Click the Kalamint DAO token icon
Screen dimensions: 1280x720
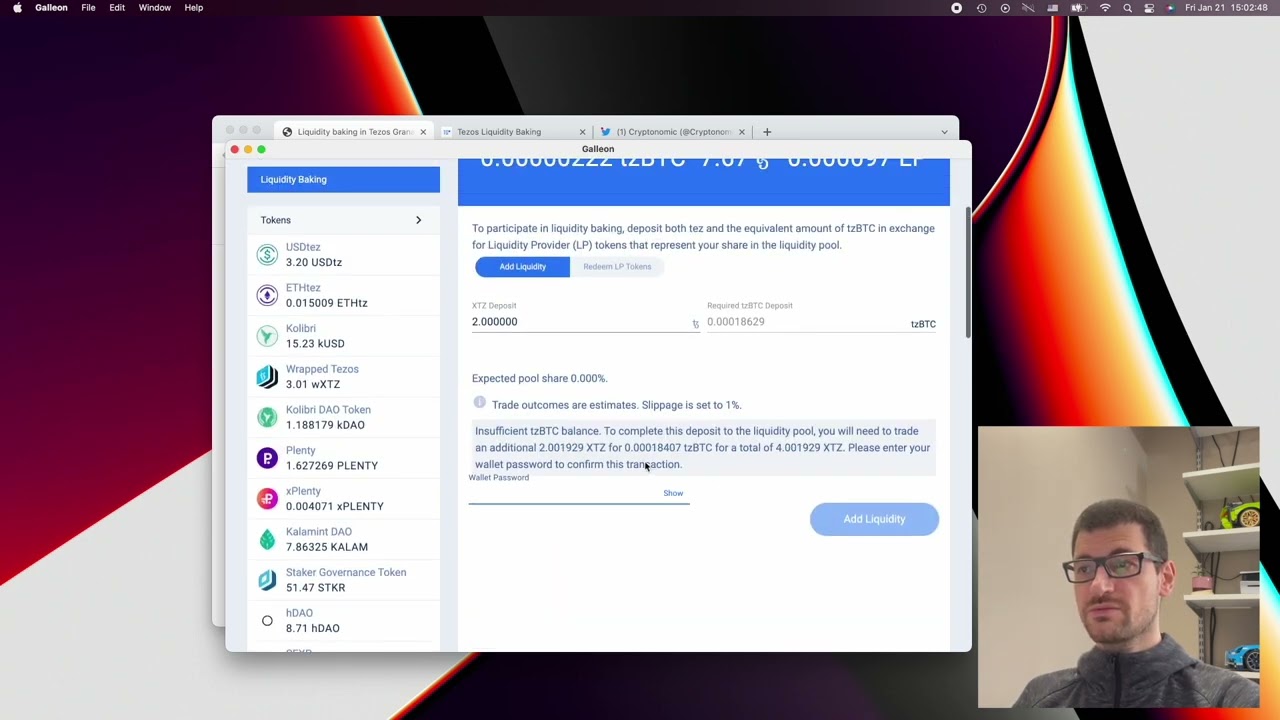pos(267,539)
